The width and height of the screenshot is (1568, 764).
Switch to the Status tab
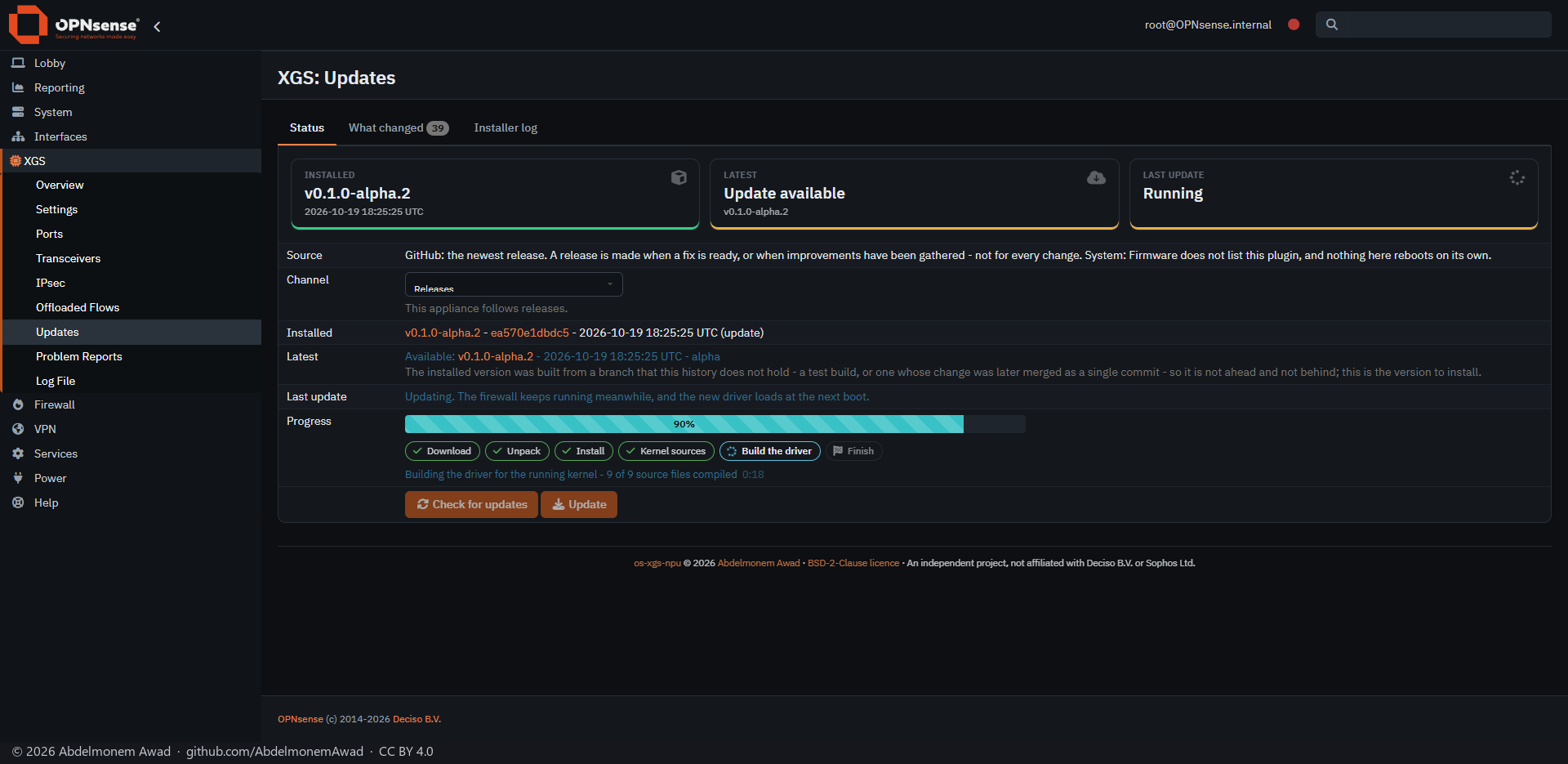(307, 127)
